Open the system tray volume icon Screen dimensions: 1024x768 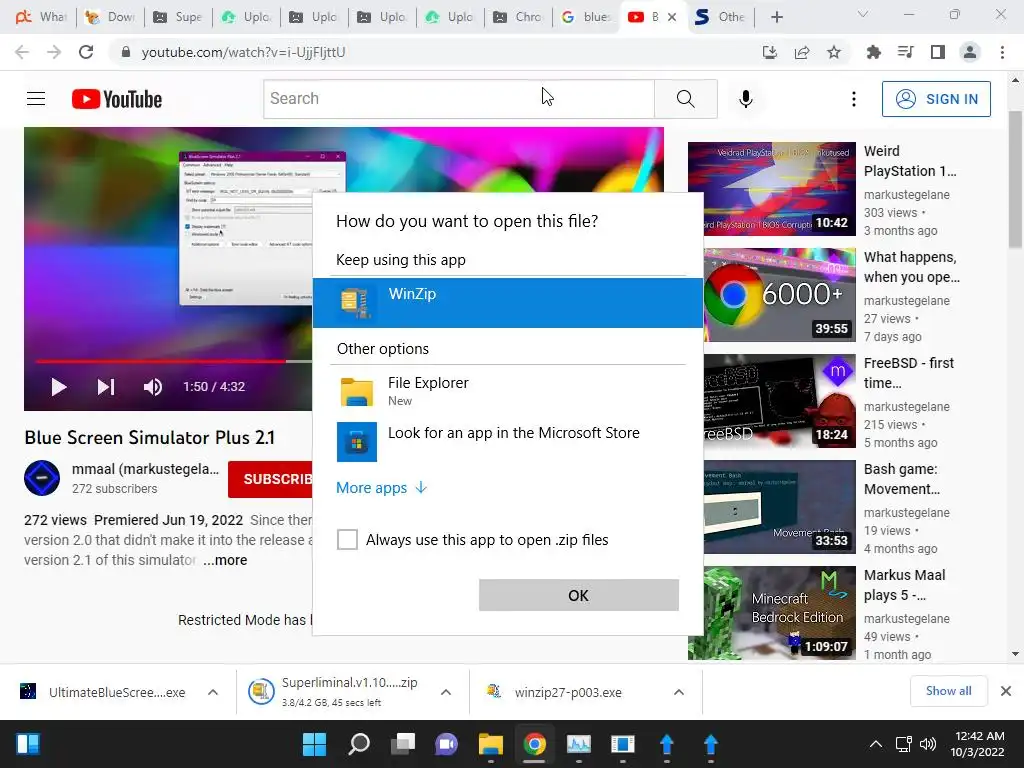click(928, 744)
